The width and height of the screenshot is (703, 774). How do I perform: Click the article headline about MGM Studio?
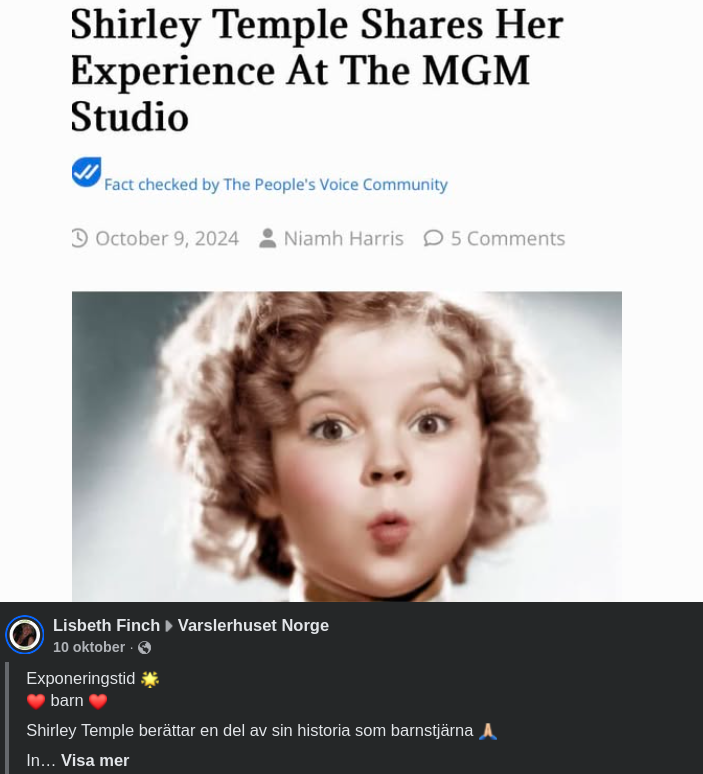click(317, 71)
